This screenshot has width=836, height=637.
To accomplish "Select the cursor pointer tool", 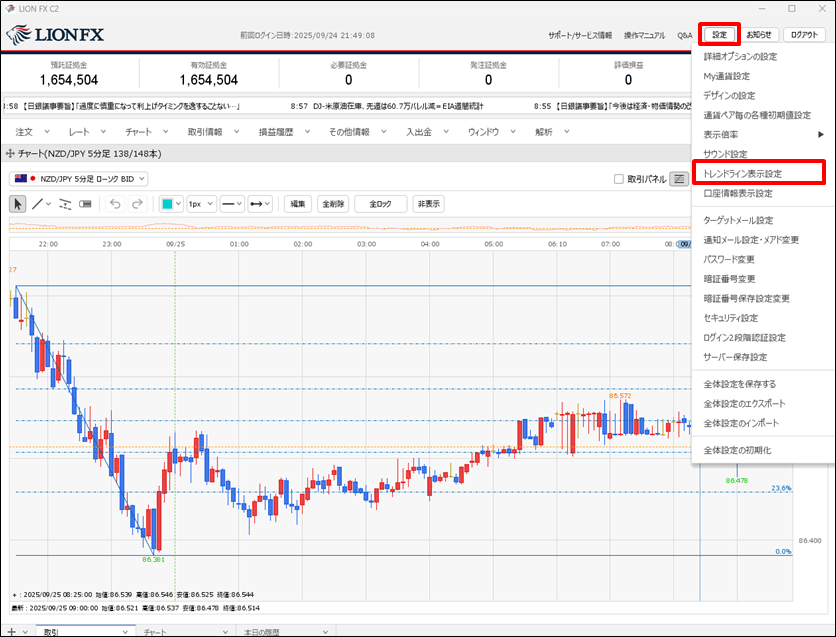I will (x=18, y=204).
